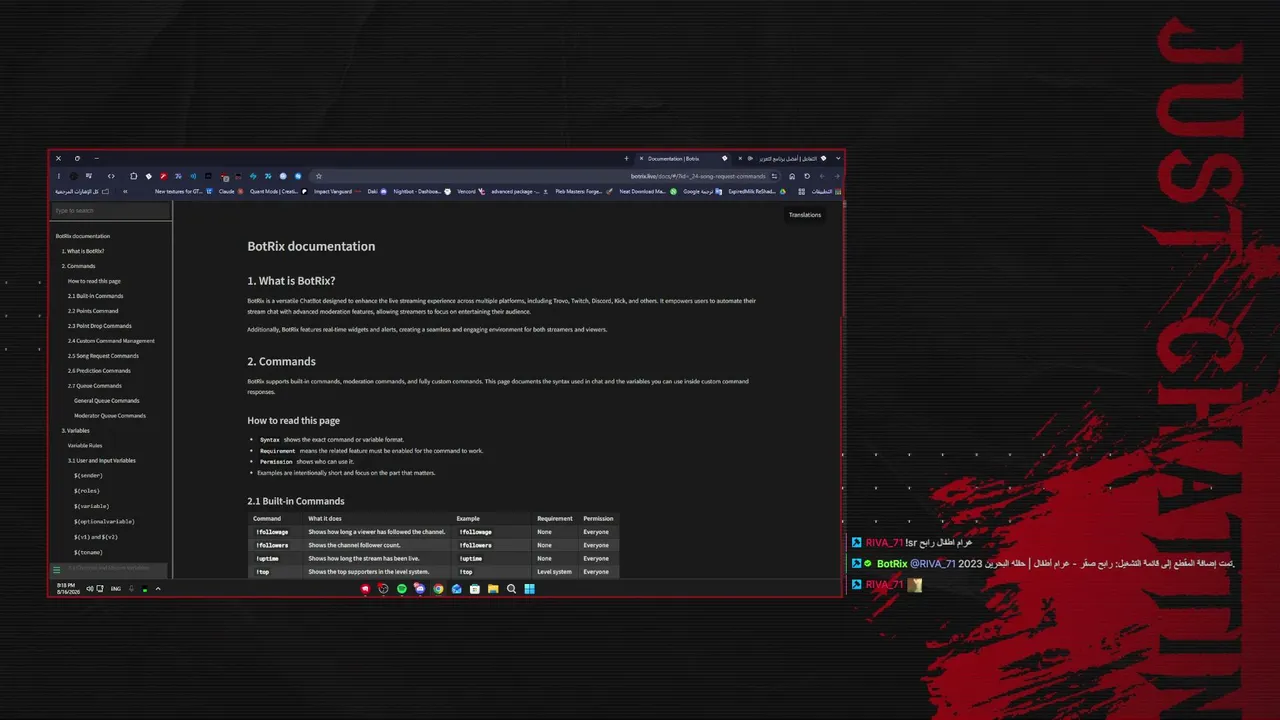Open Variable Rules in the sidebar

click(x=85, y=446)
